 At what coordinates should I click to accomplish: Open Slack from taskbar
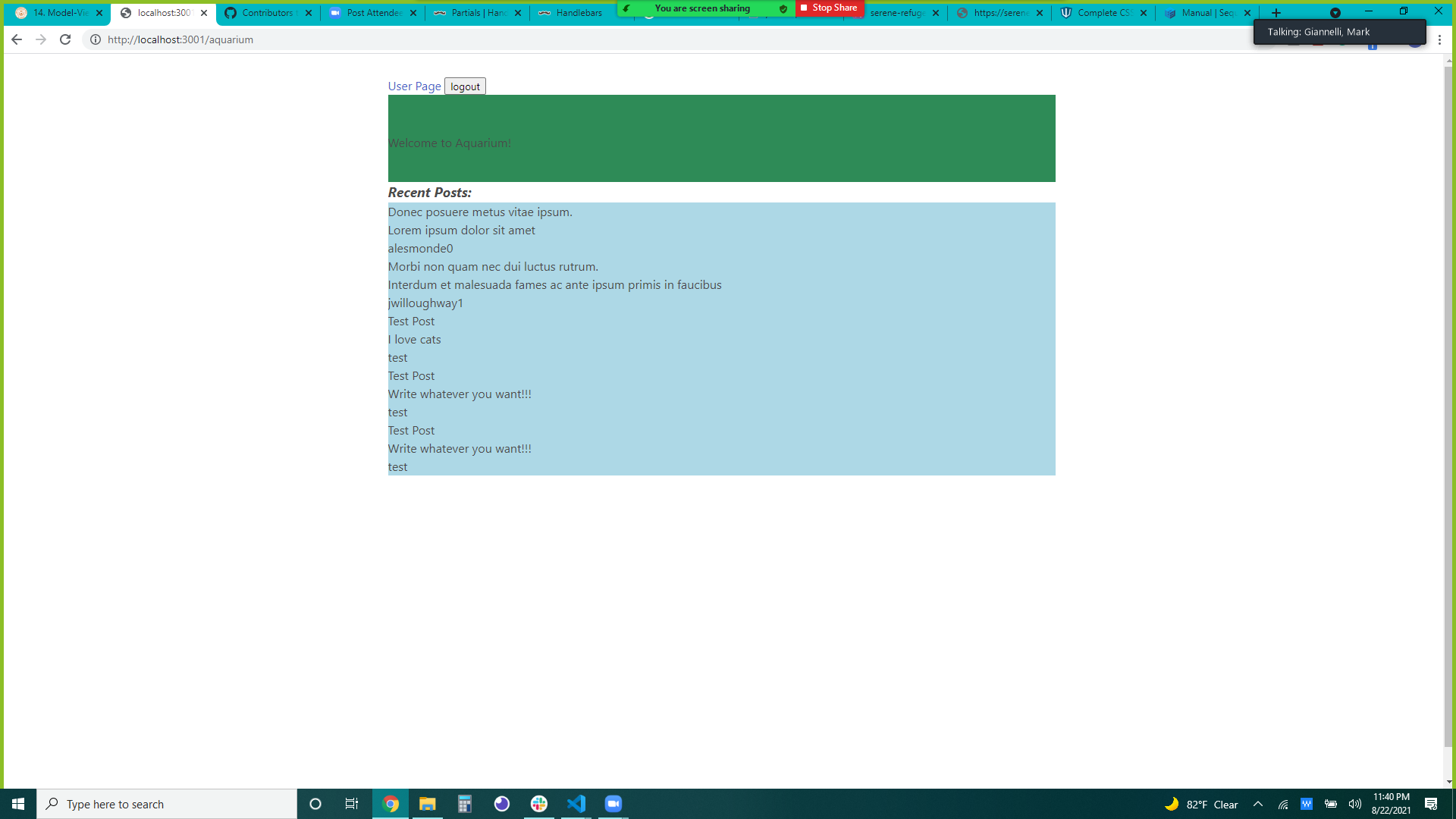tap(539, 804)
